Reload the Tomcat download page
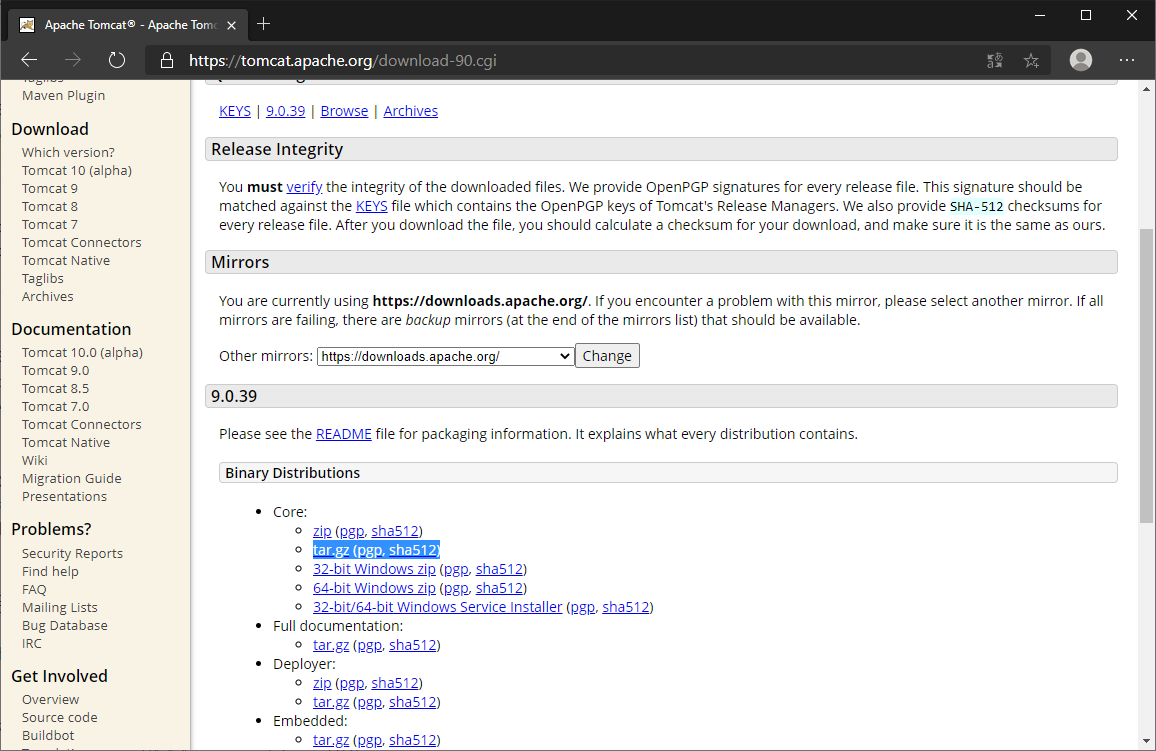The image size is (1156, 751). (116, 60)
